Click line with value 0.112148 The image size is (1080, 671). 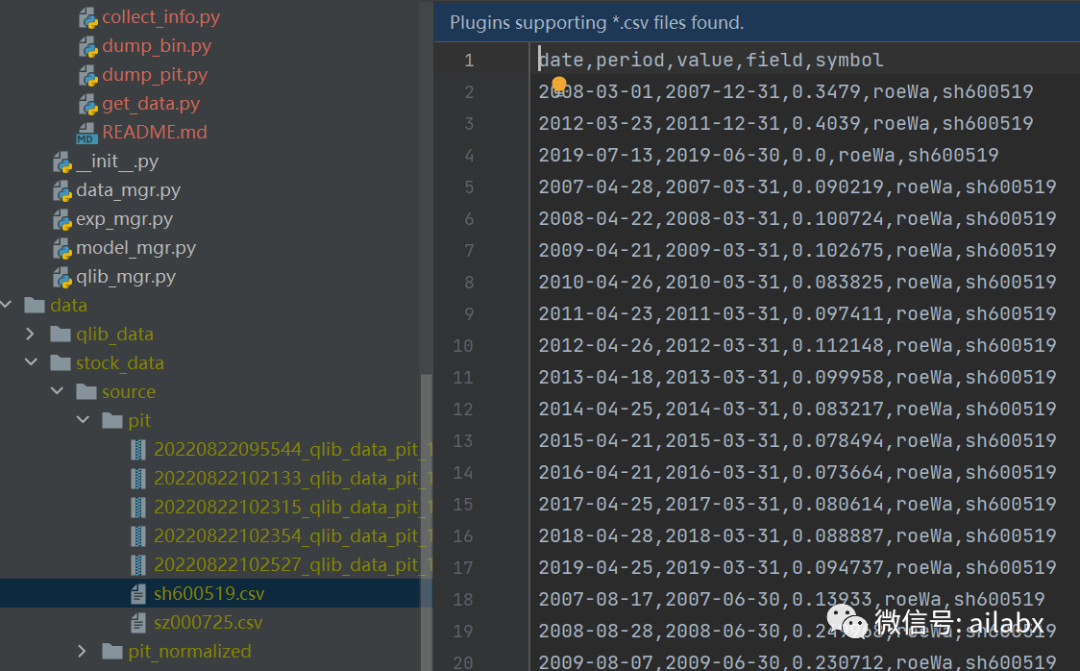click(x=797, y=345)
